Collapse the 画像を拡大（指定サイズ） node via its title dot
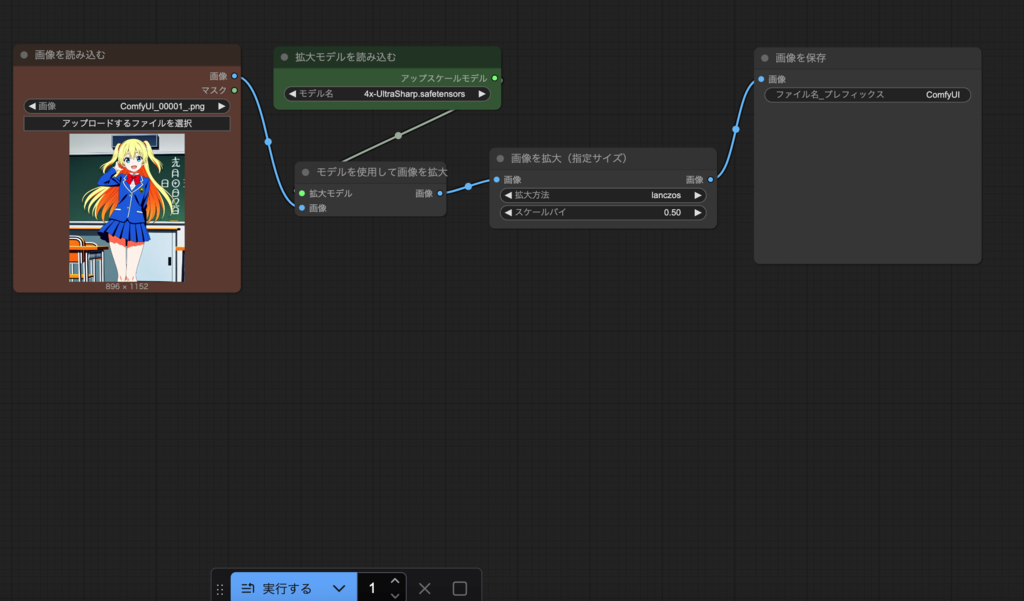This screenshot has width=1024, height=601. coord(500,159)
